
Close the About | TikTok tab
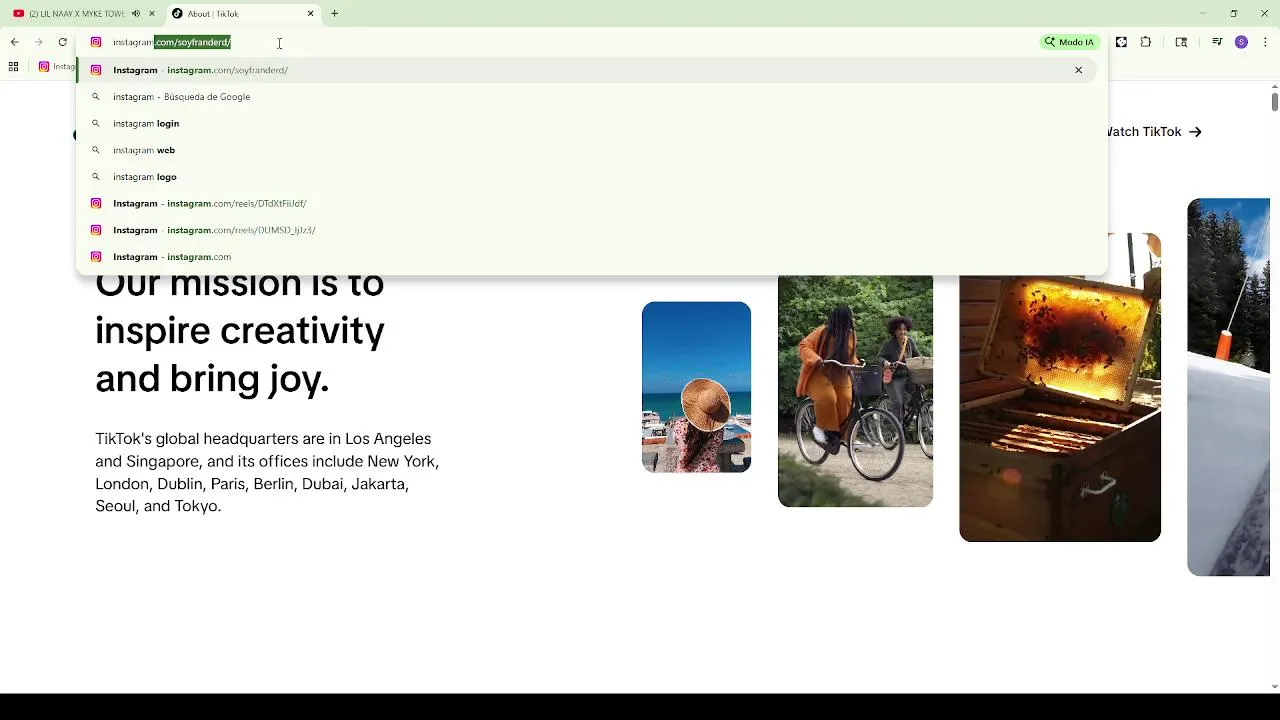point(310,14)
